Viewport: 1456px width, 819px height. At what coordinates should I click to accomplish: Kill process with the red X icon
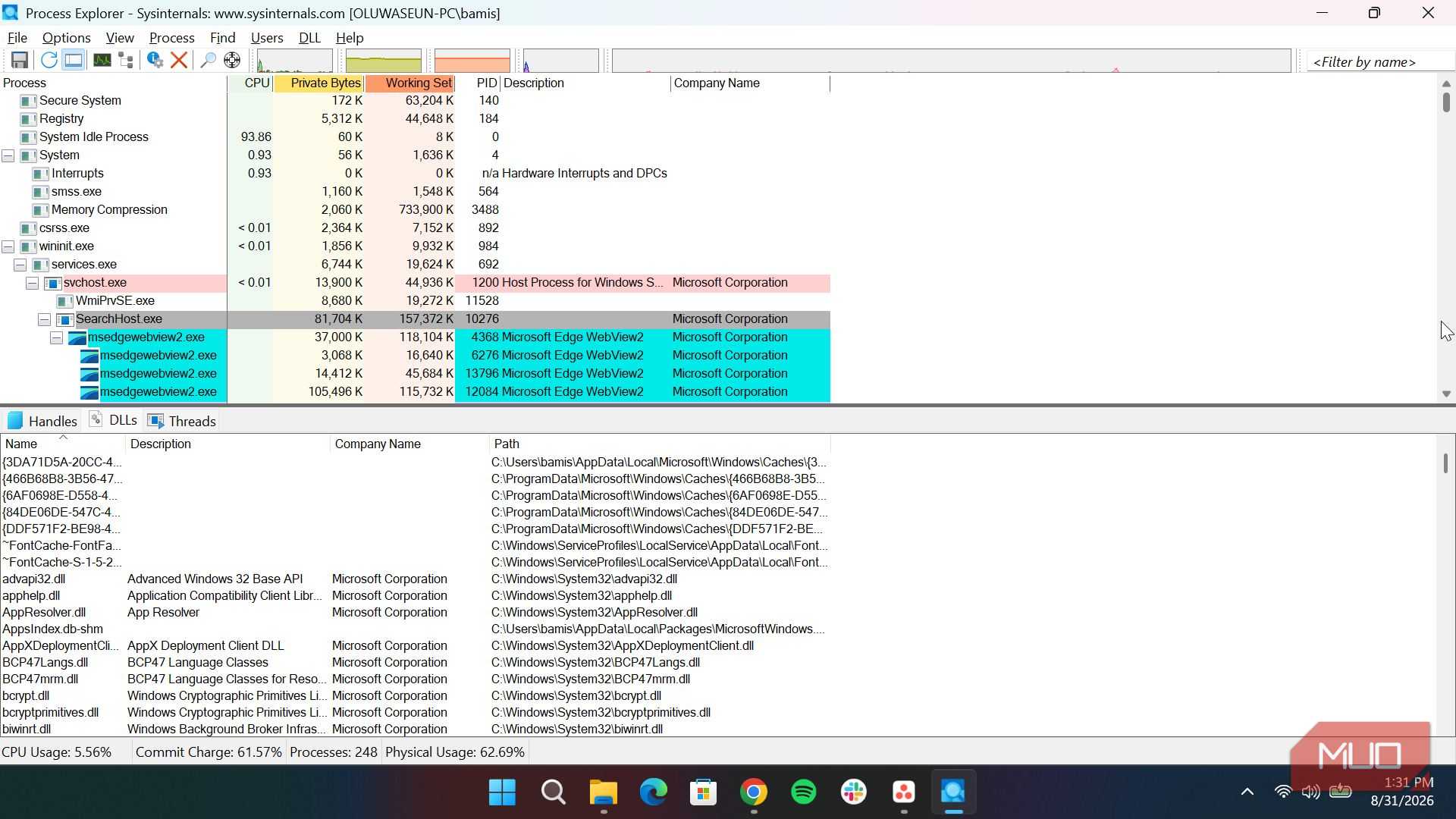pos(179,61)
